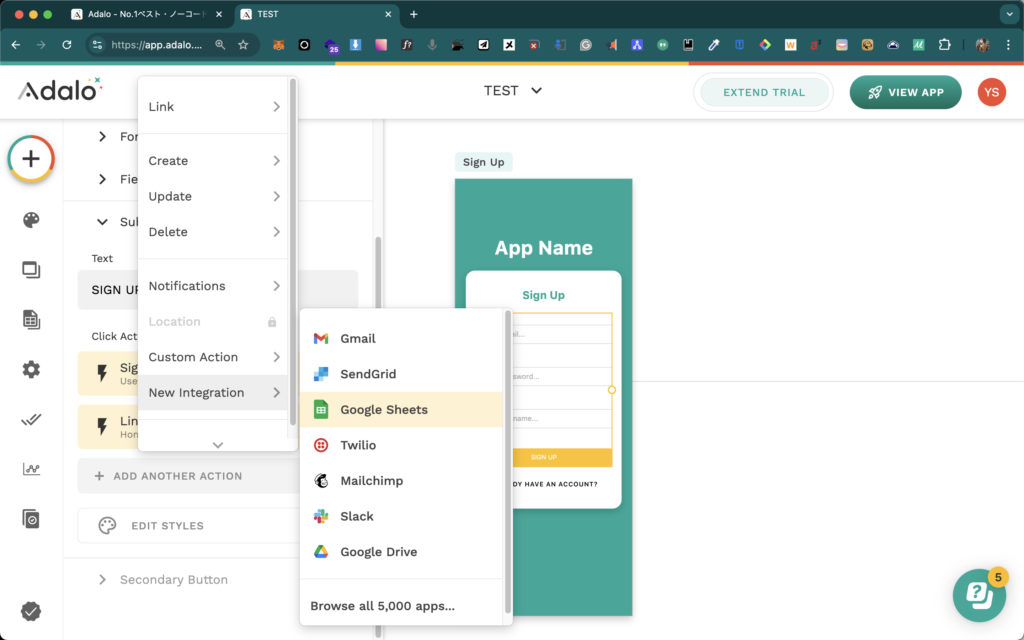The width and height of the screenshot is (1024, 640).
Task: Open the Update action submenu
Action: point(213,197)
